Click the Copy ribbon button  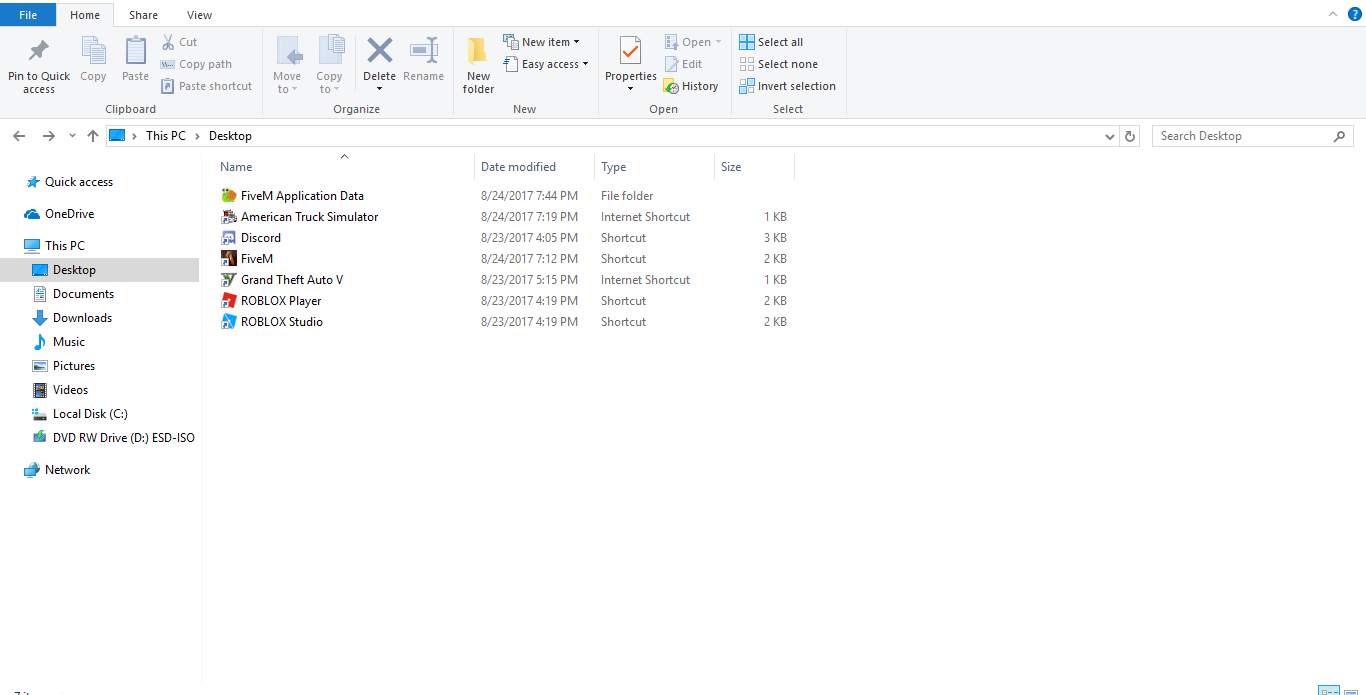tap(93, 59)
